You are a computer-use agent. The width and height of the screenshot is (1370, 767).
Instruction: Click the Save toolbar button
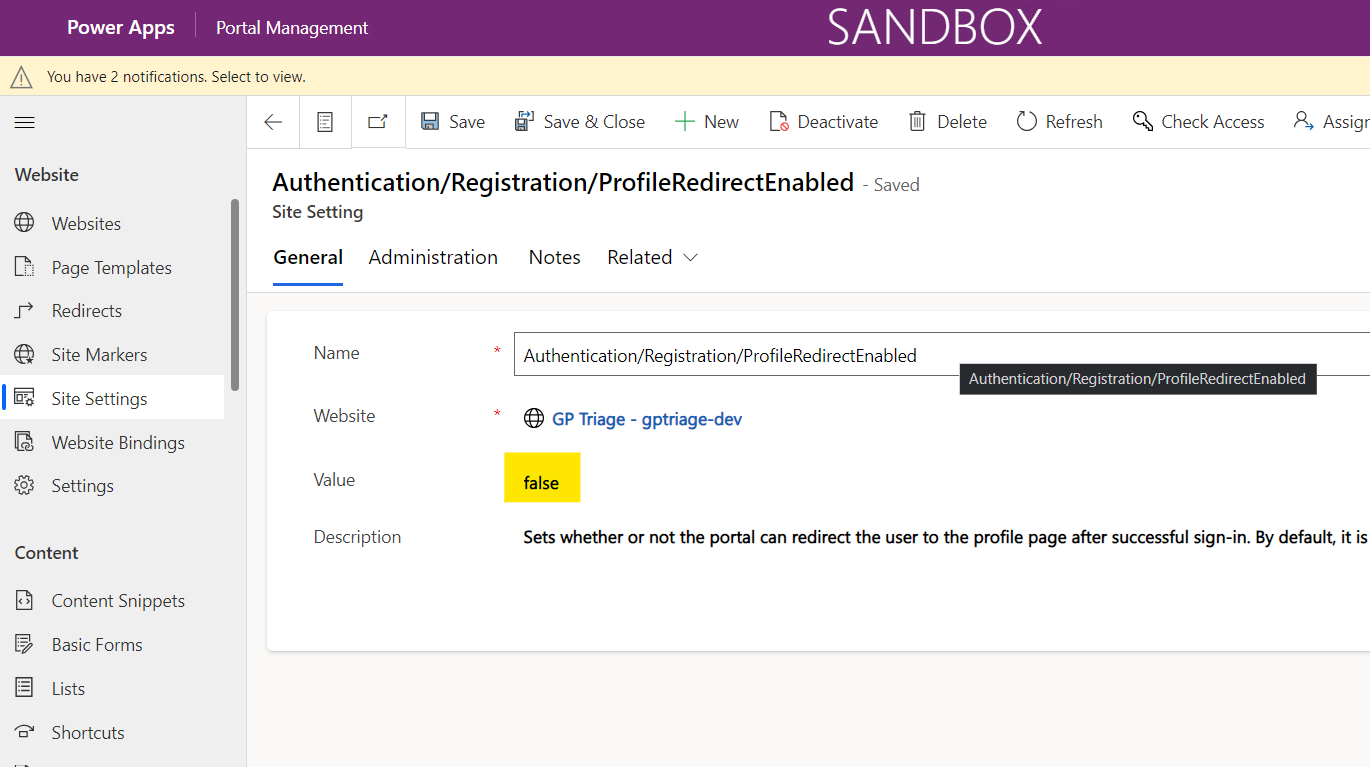[x=453, y=122]
